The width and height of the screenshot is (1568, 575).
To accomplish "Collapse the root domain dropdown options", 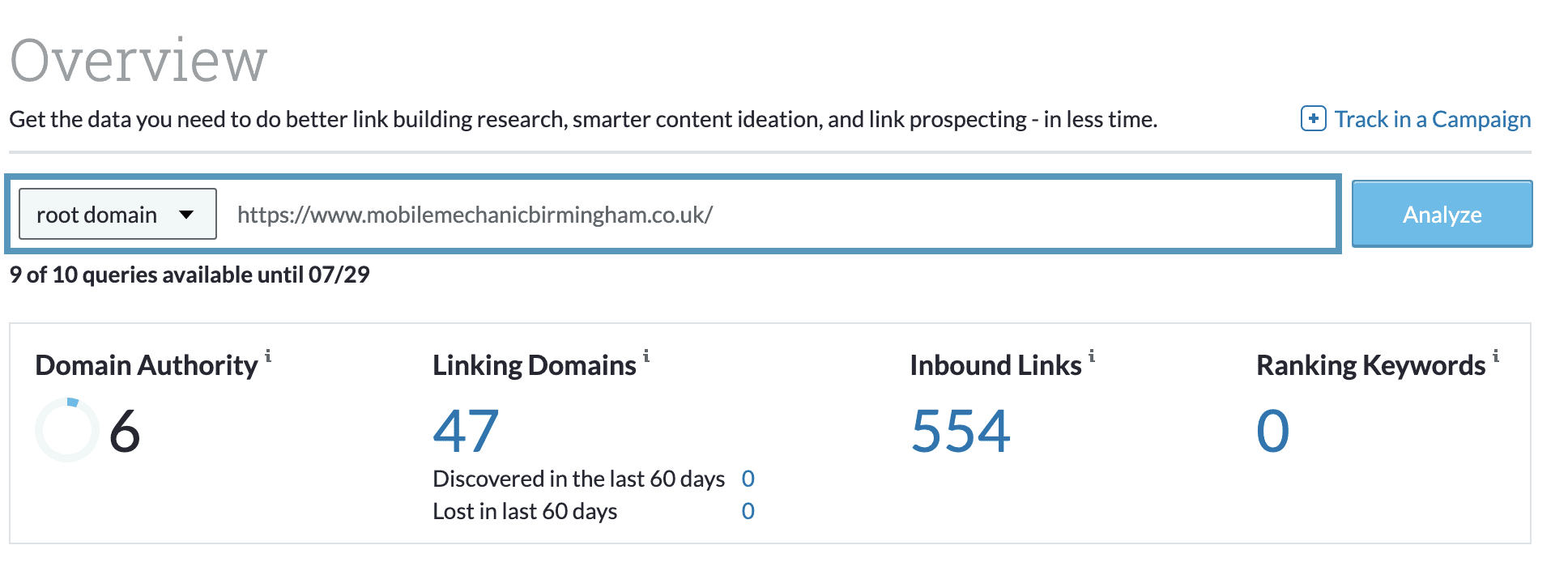I will click(116, 214).
